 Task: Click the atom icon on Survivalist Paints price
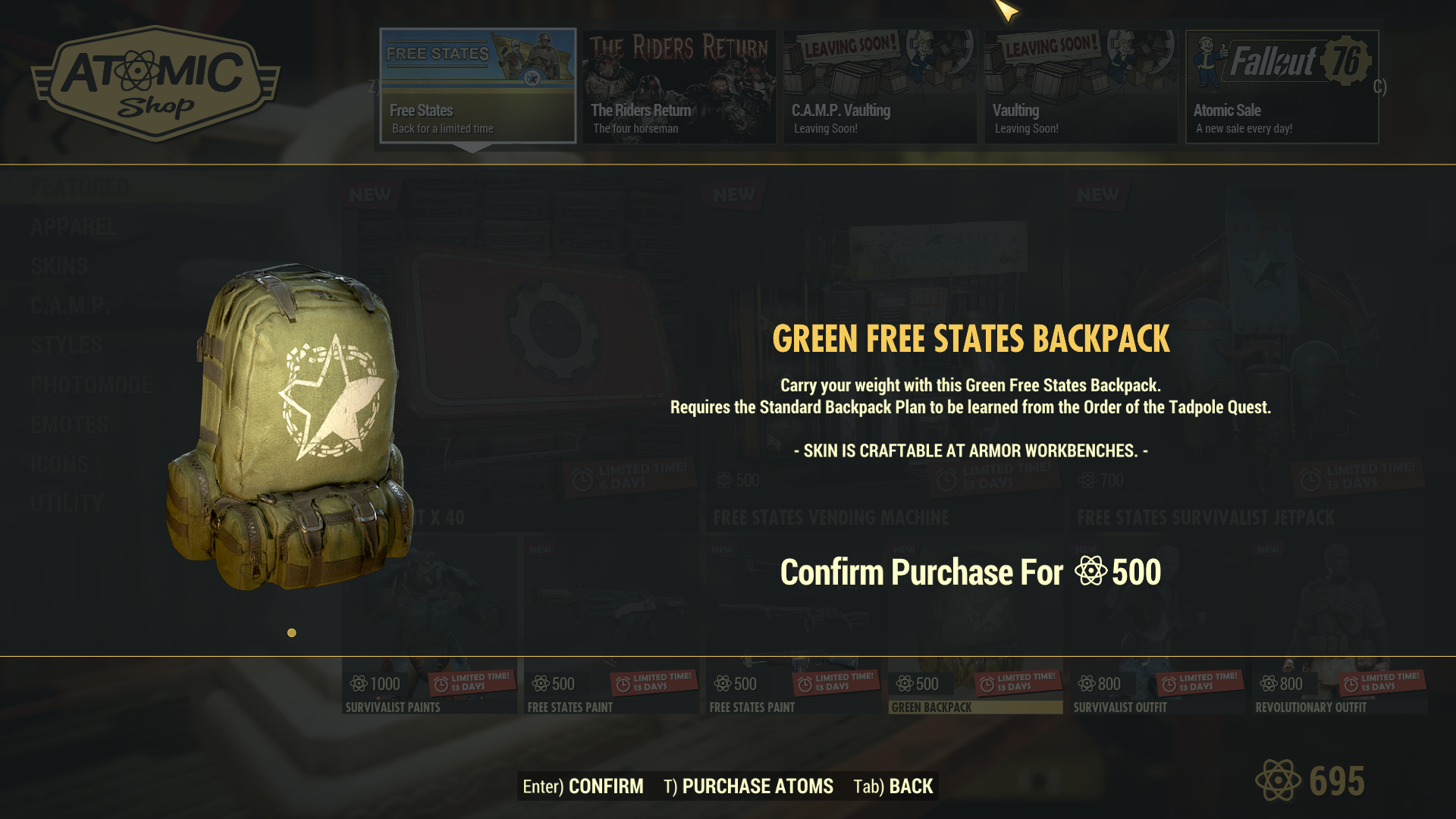click(x=359, y=684)
